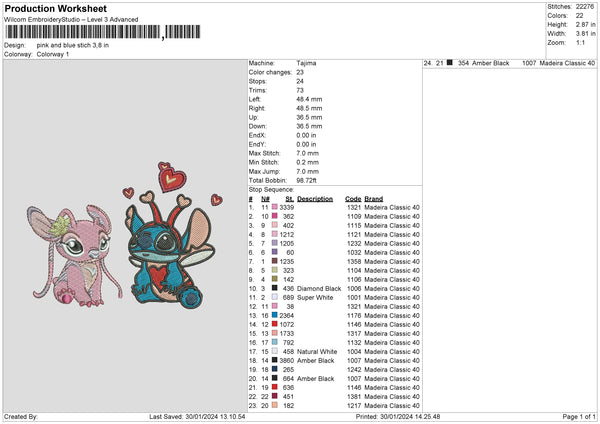This screenshot has width=600, height=424.
Task: Select the olive swatch beside 142 stitches
Action: click(274, 279)
